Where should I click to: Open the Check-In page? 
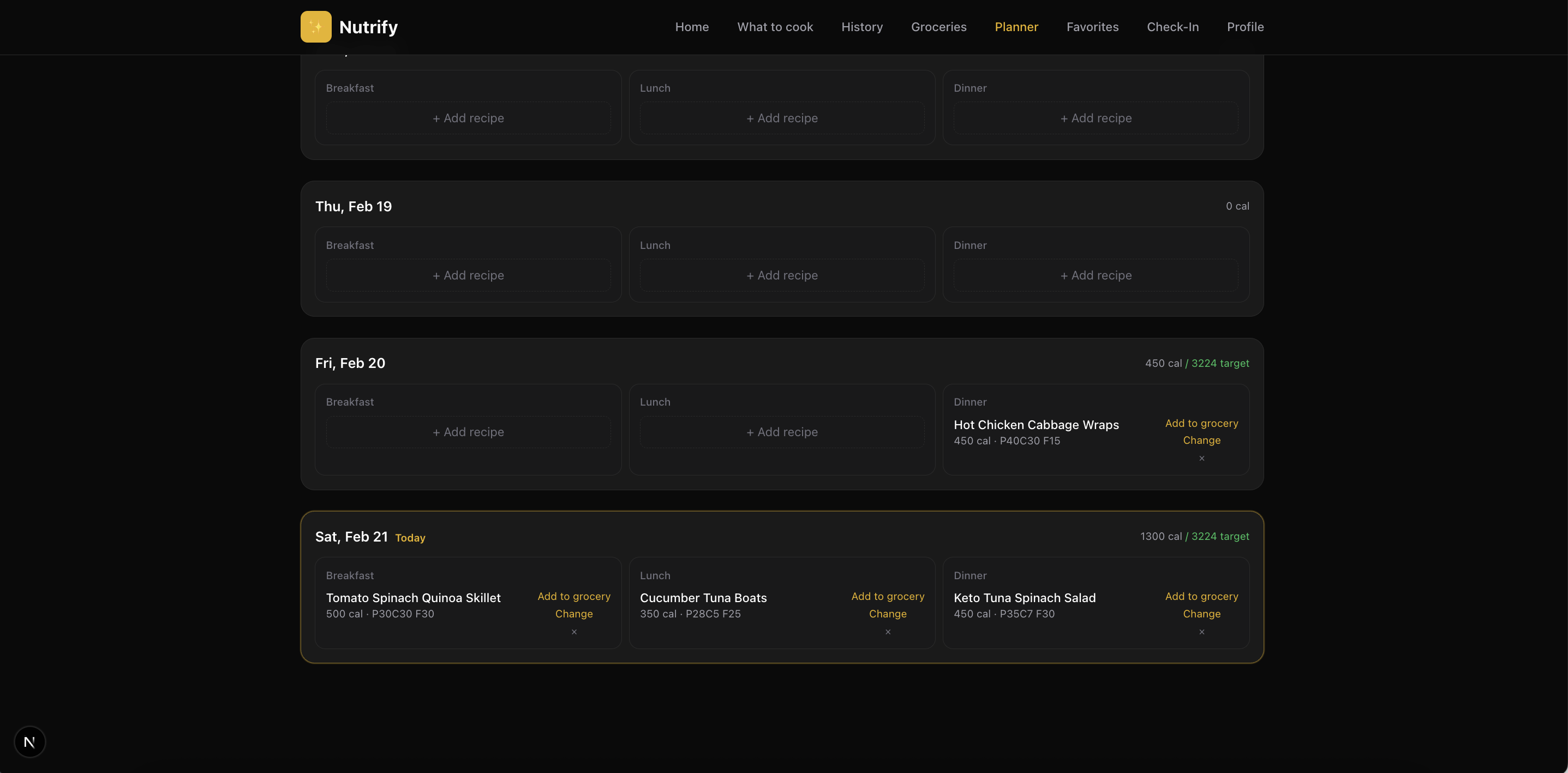click(x=1172, y=27)
